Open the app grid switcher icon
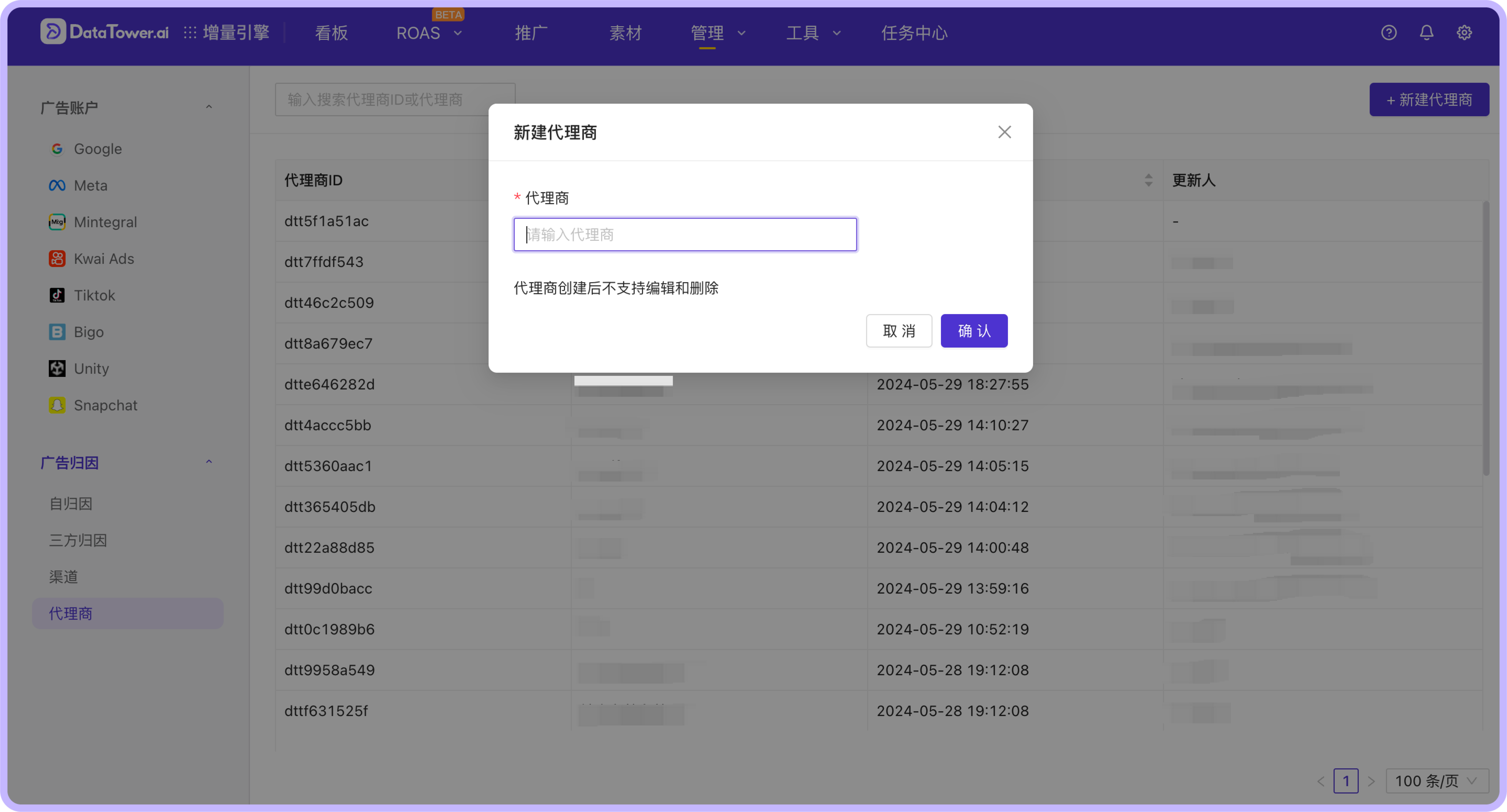 190,33
